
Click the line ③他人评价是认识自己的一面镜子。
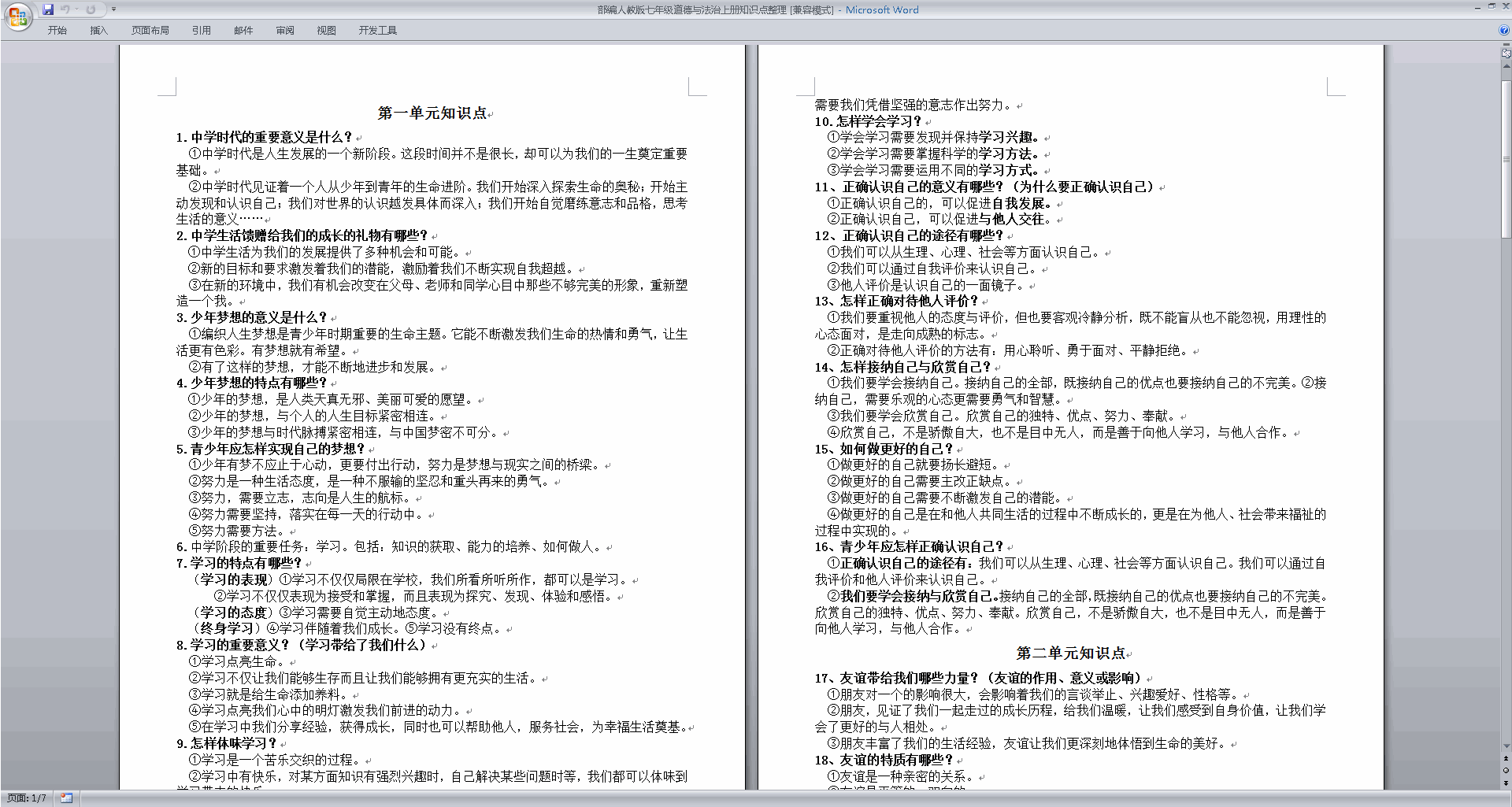point(927,285)
